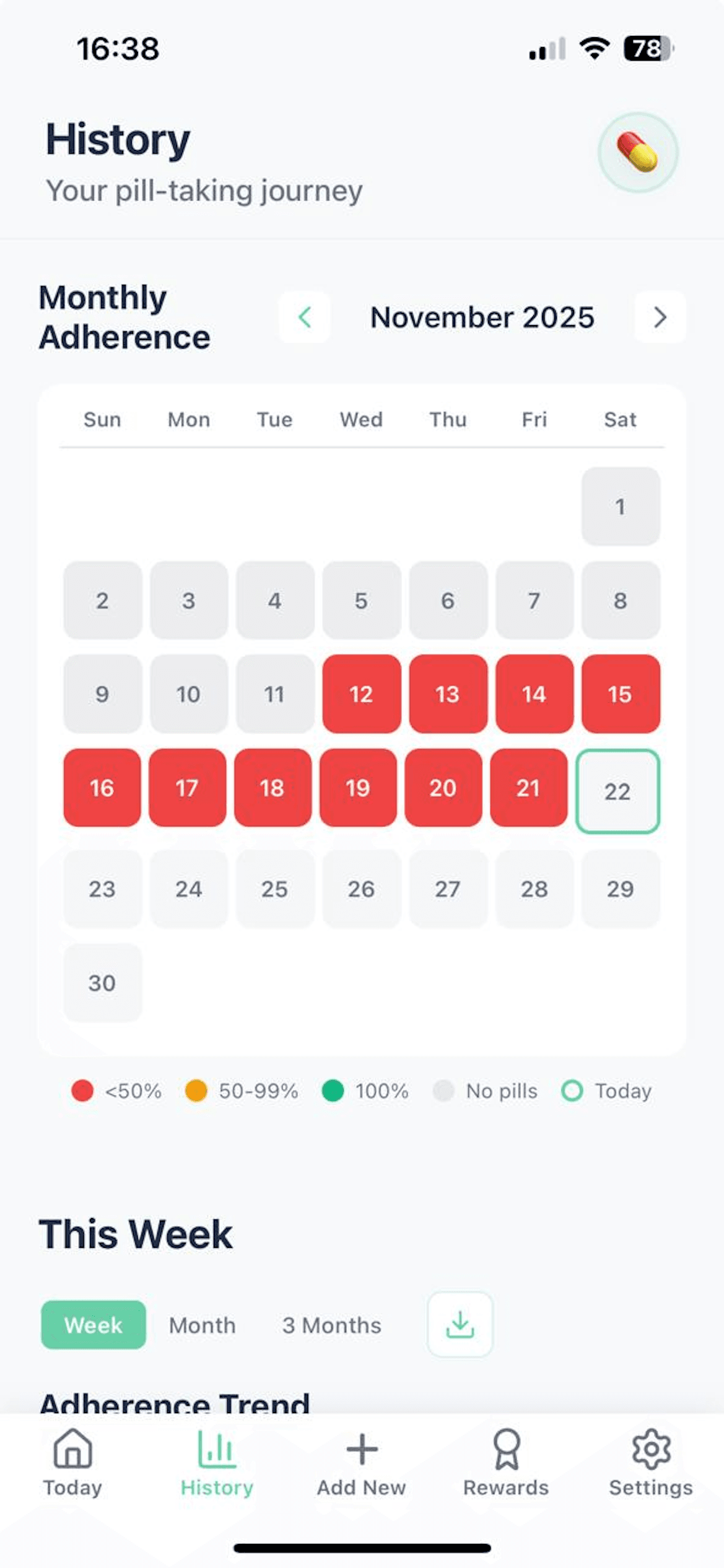Open the Settings gear tab
This screenshot has height=1568, width=724.
tap(651, 1461)
